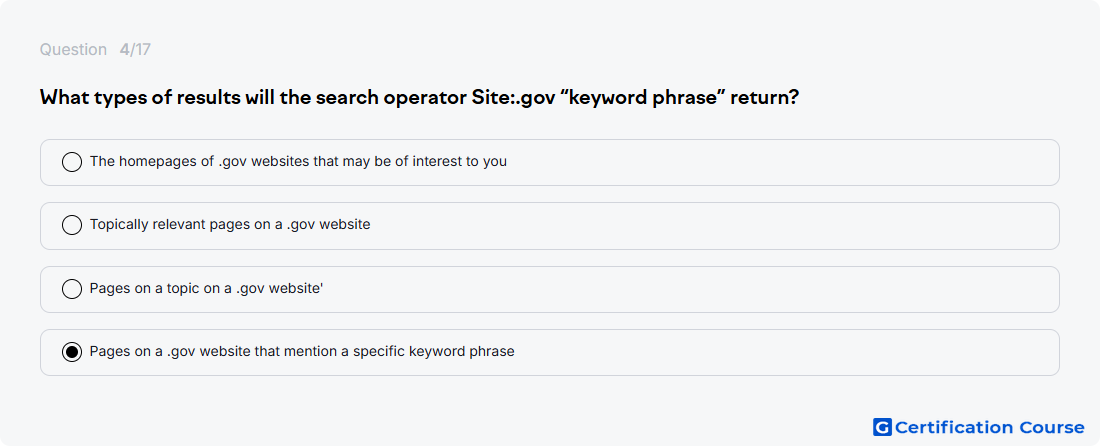Click the "Pages on a topic on a .gov website'" text
Screen dimensions: 1100x446
(x=206, y=288)
